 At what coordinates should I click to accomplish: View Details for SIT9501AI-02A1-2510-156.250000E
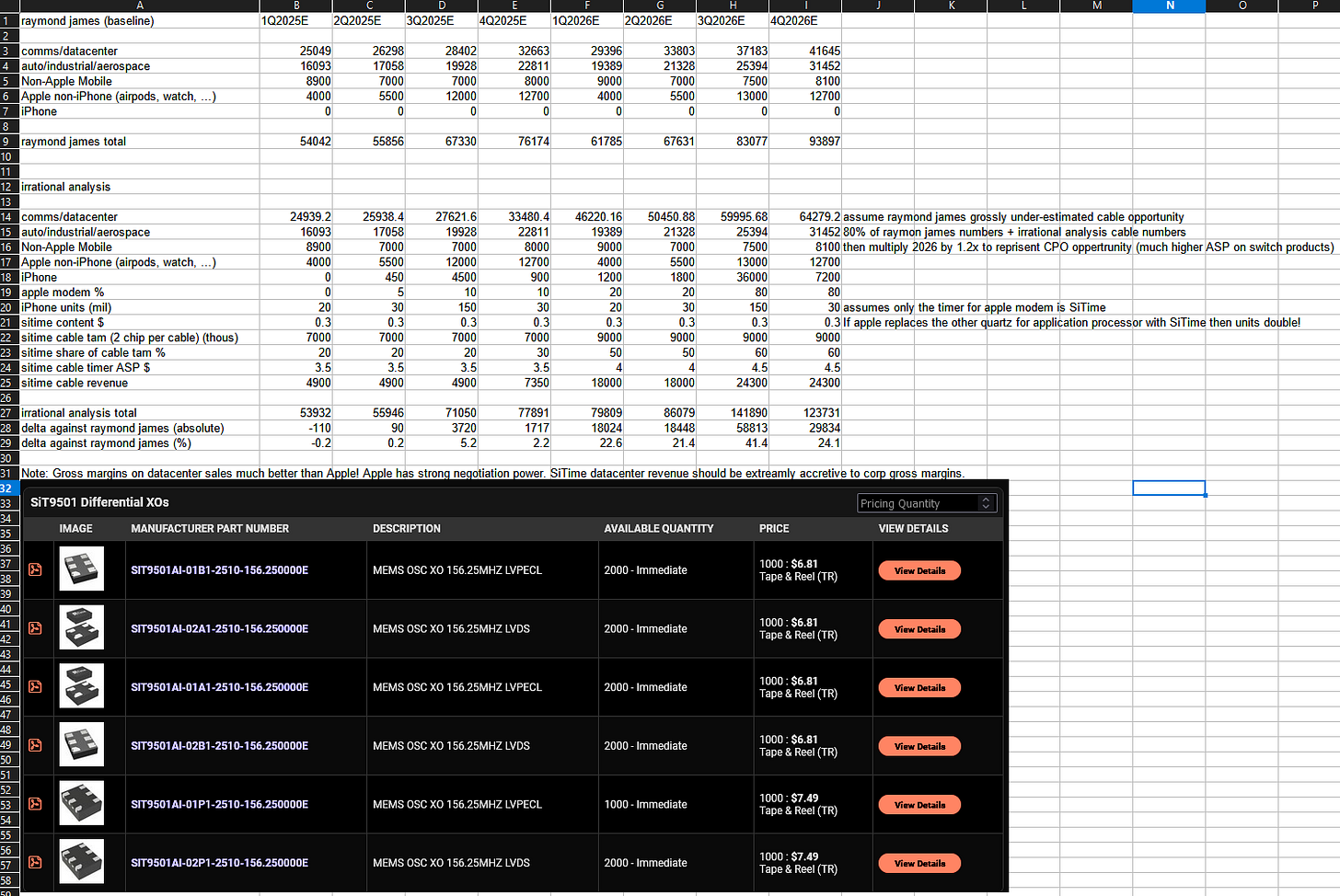pos(919,629)
